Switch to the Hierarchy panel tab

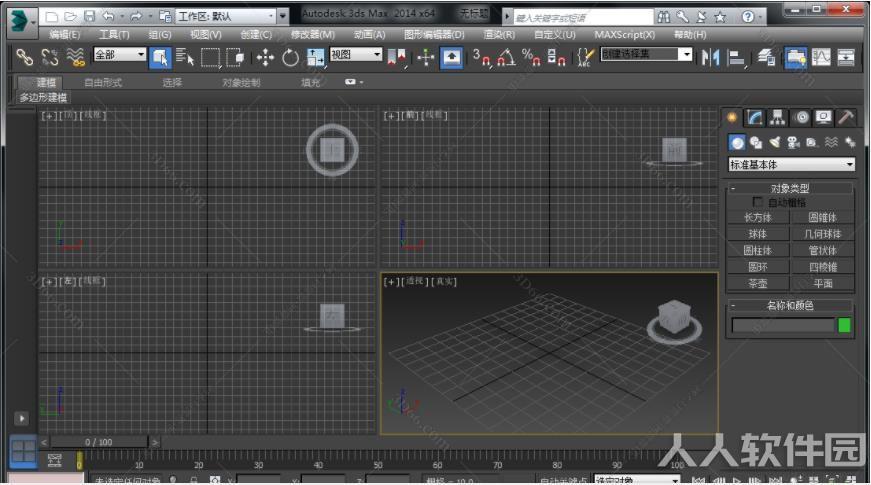click(777, 117)
